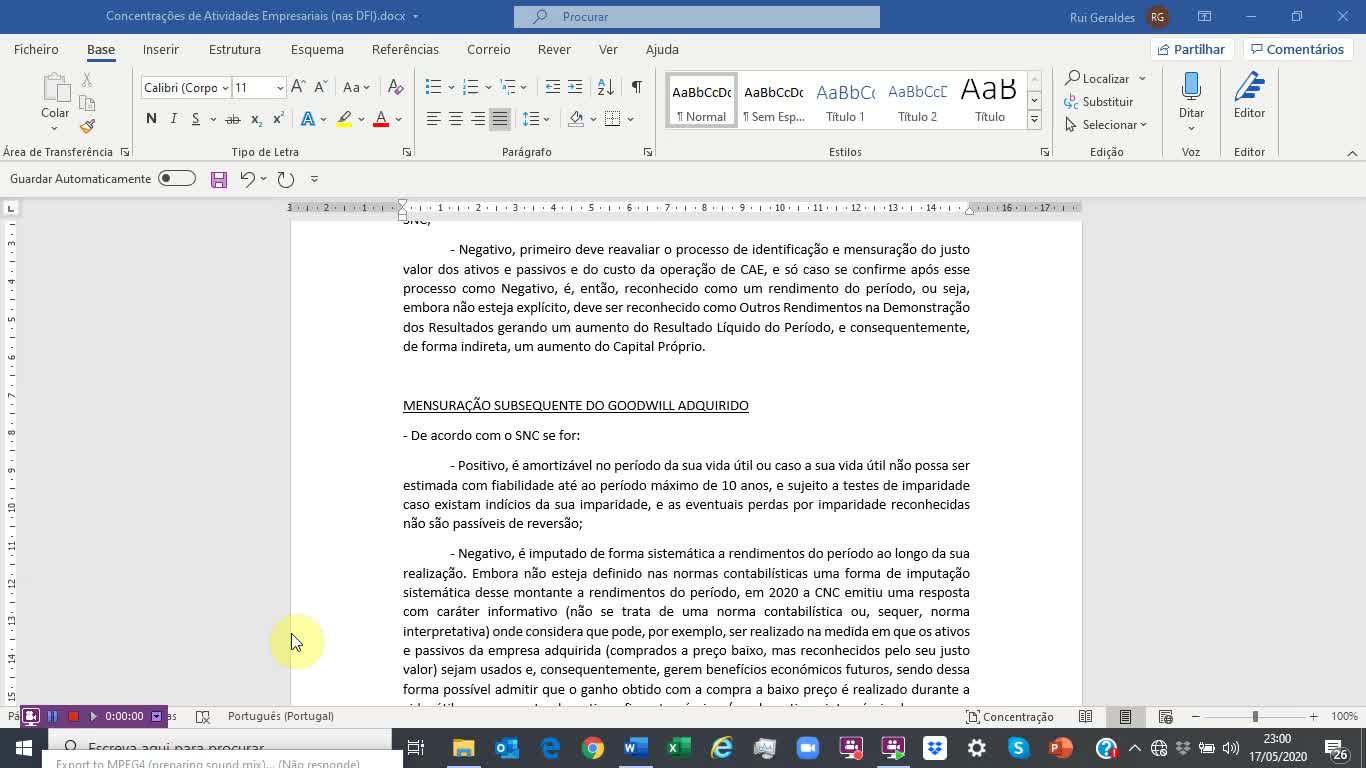
Task: Open the Calibri font name dropdown
Action: pyautogui.click(x=185, y=87)
